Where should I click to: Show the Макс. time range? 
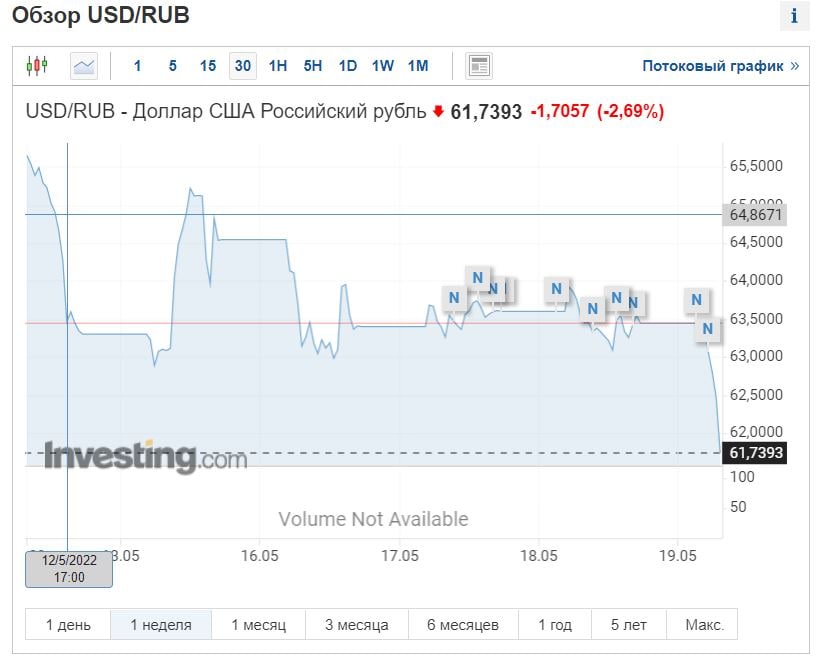tap(704, 625)
